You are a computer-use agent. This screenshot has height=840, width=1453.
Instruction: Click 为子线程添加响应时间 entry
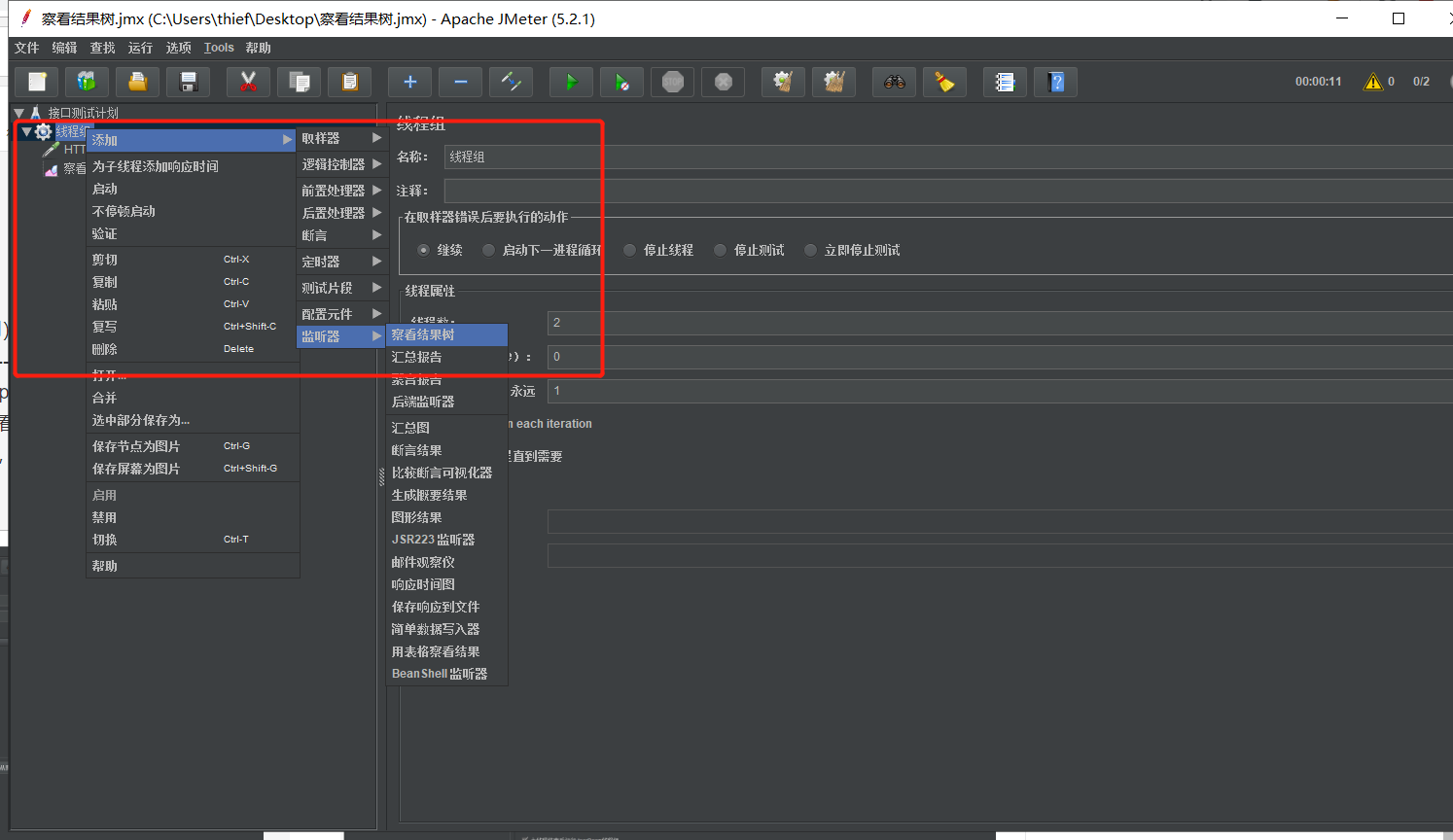(x=193, y=166)
